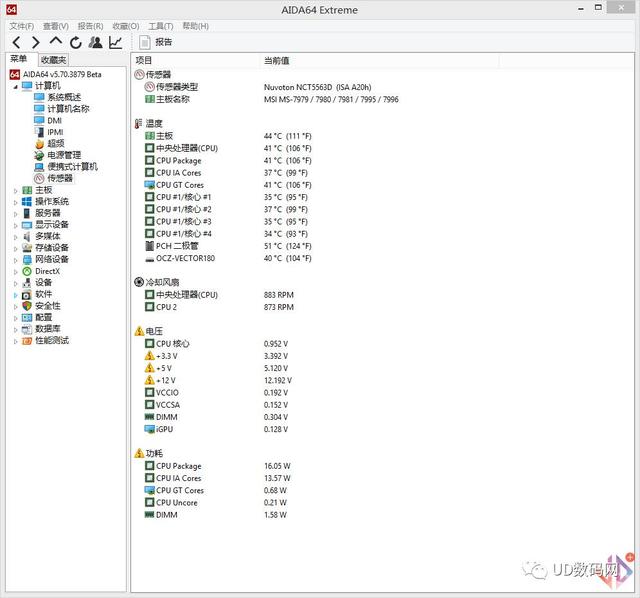
Task: Open the graph chart toolbar icon
Action: click(x=116, y=42)
